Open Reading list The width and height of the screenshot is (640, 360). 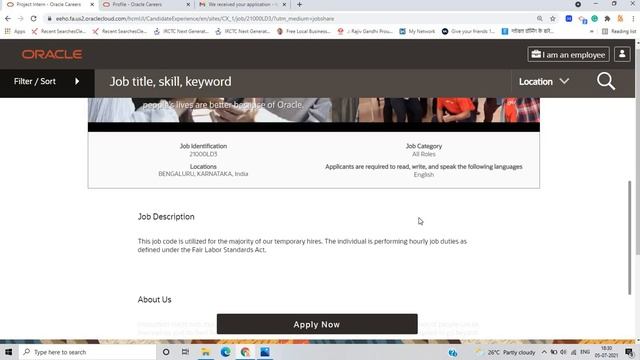coord(619,31)
